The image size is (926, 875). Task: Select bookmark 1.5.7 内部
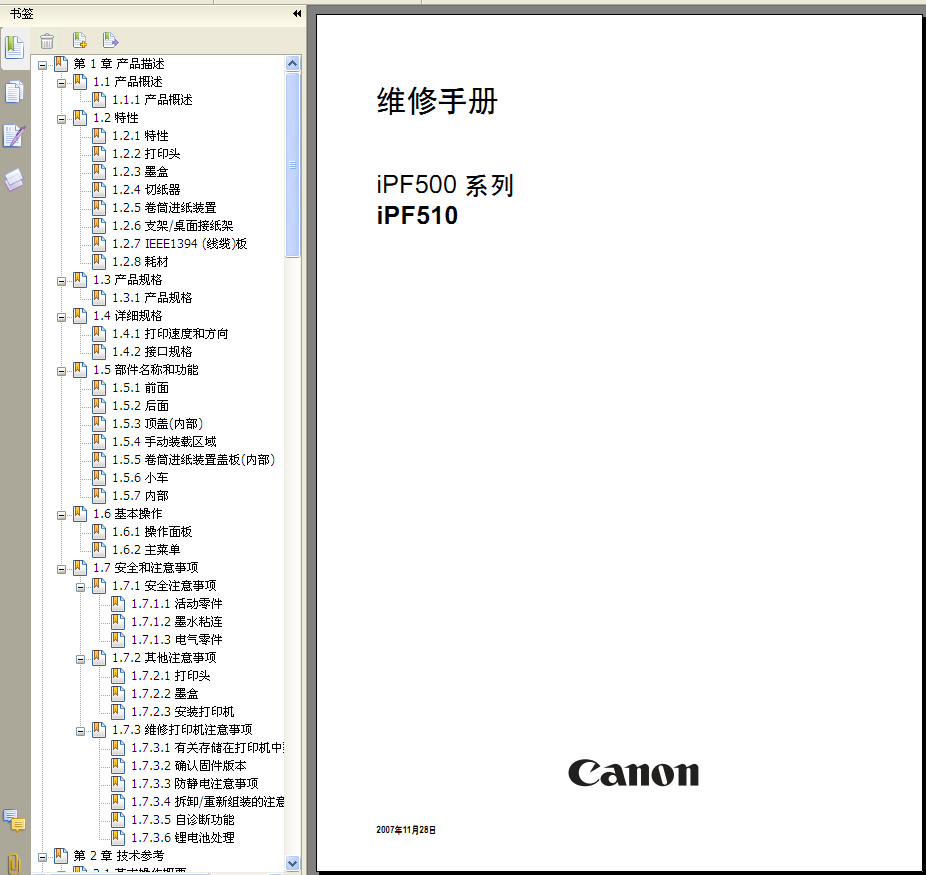point(141,496)
